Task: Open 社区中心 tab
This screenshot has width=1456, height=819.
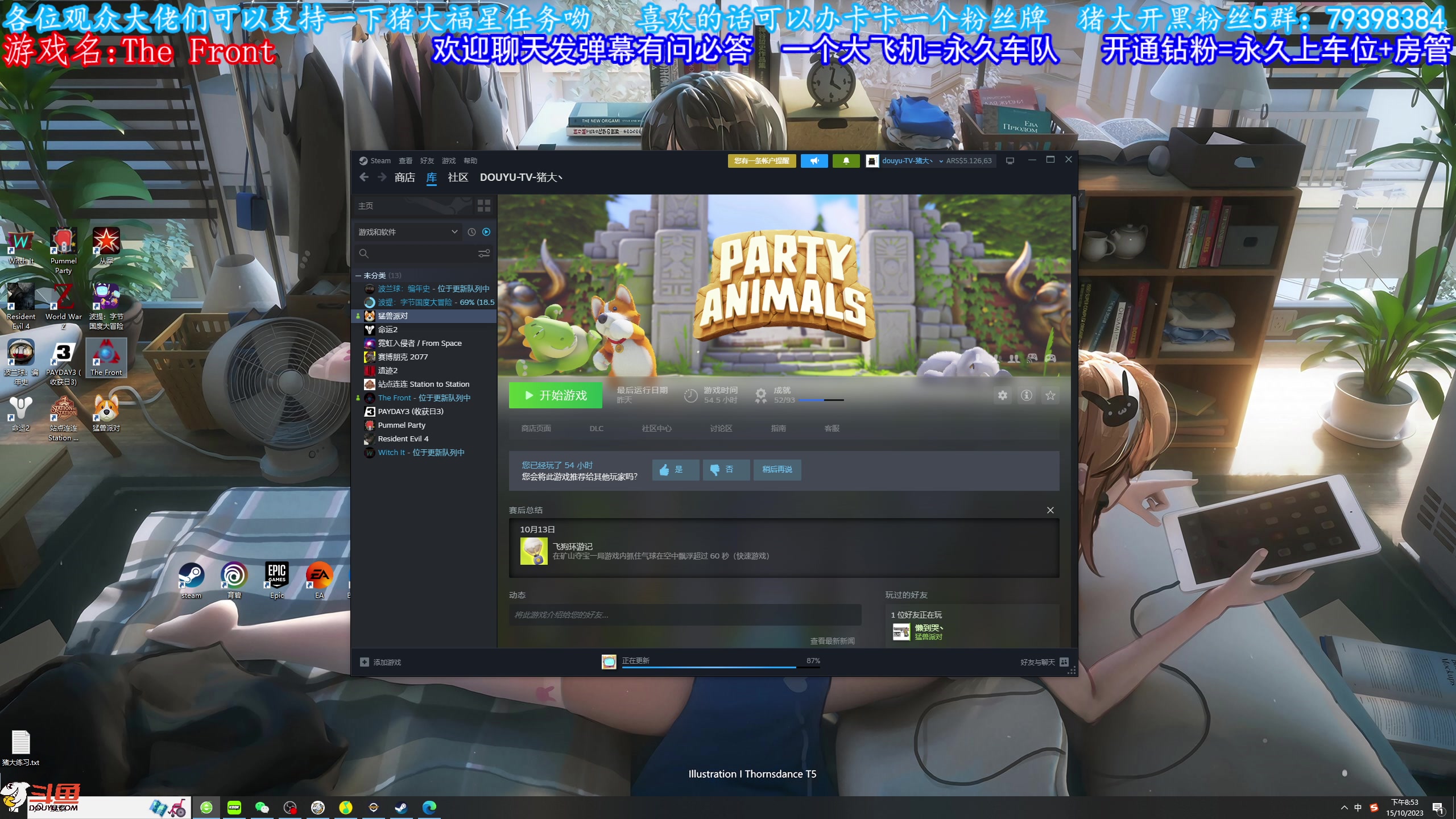Action: click(657, 428)
